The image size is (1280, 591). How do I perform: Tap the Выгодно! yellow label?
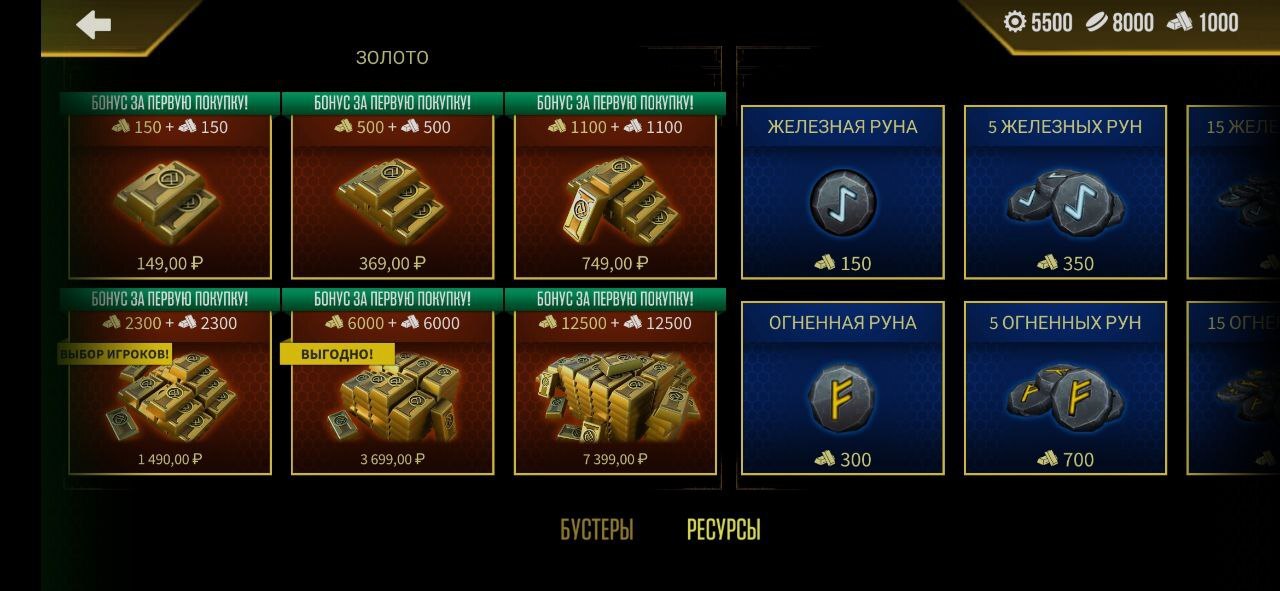(x=337, y=354)
